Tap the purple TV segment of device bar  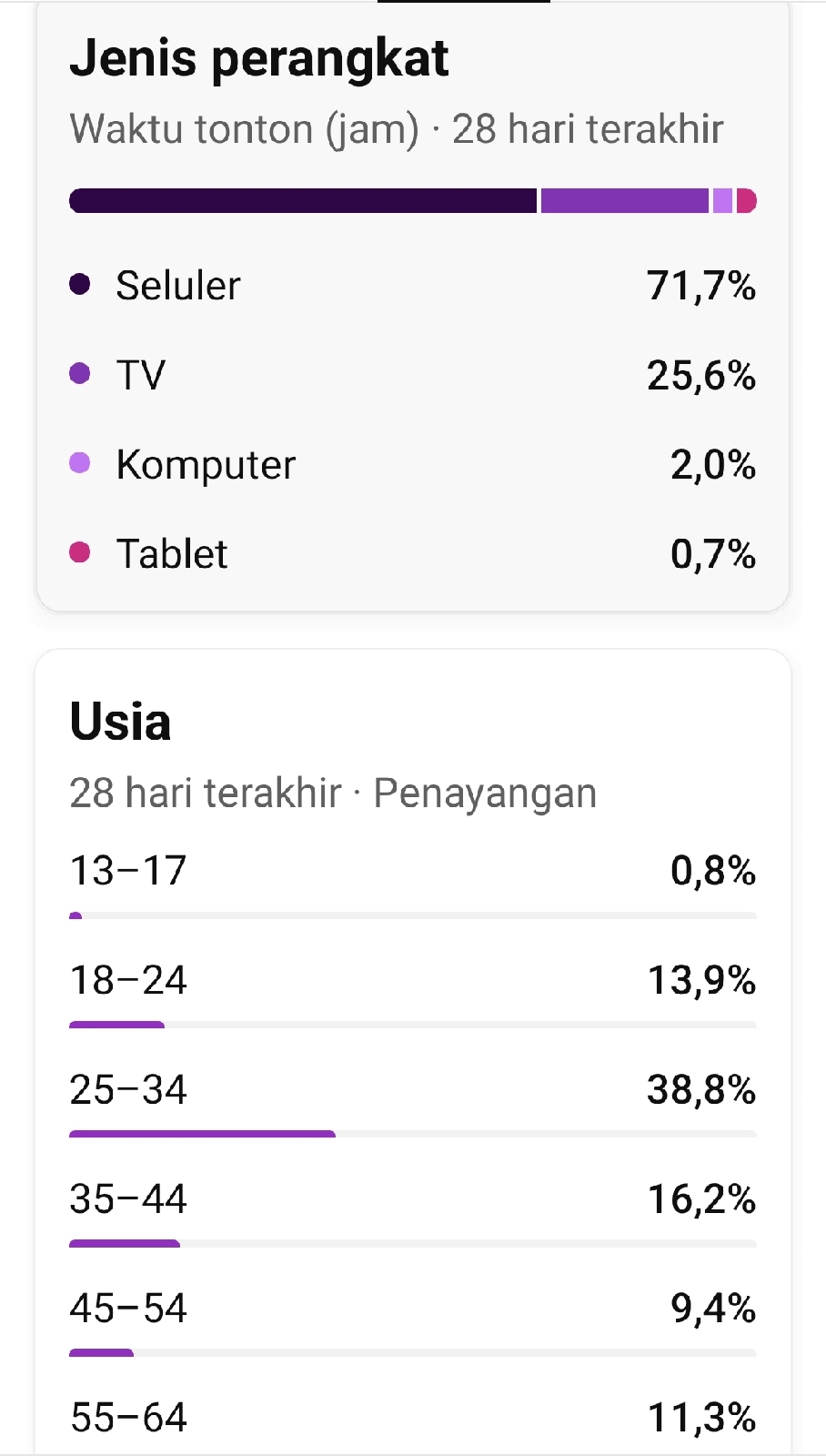pos(625,201)
